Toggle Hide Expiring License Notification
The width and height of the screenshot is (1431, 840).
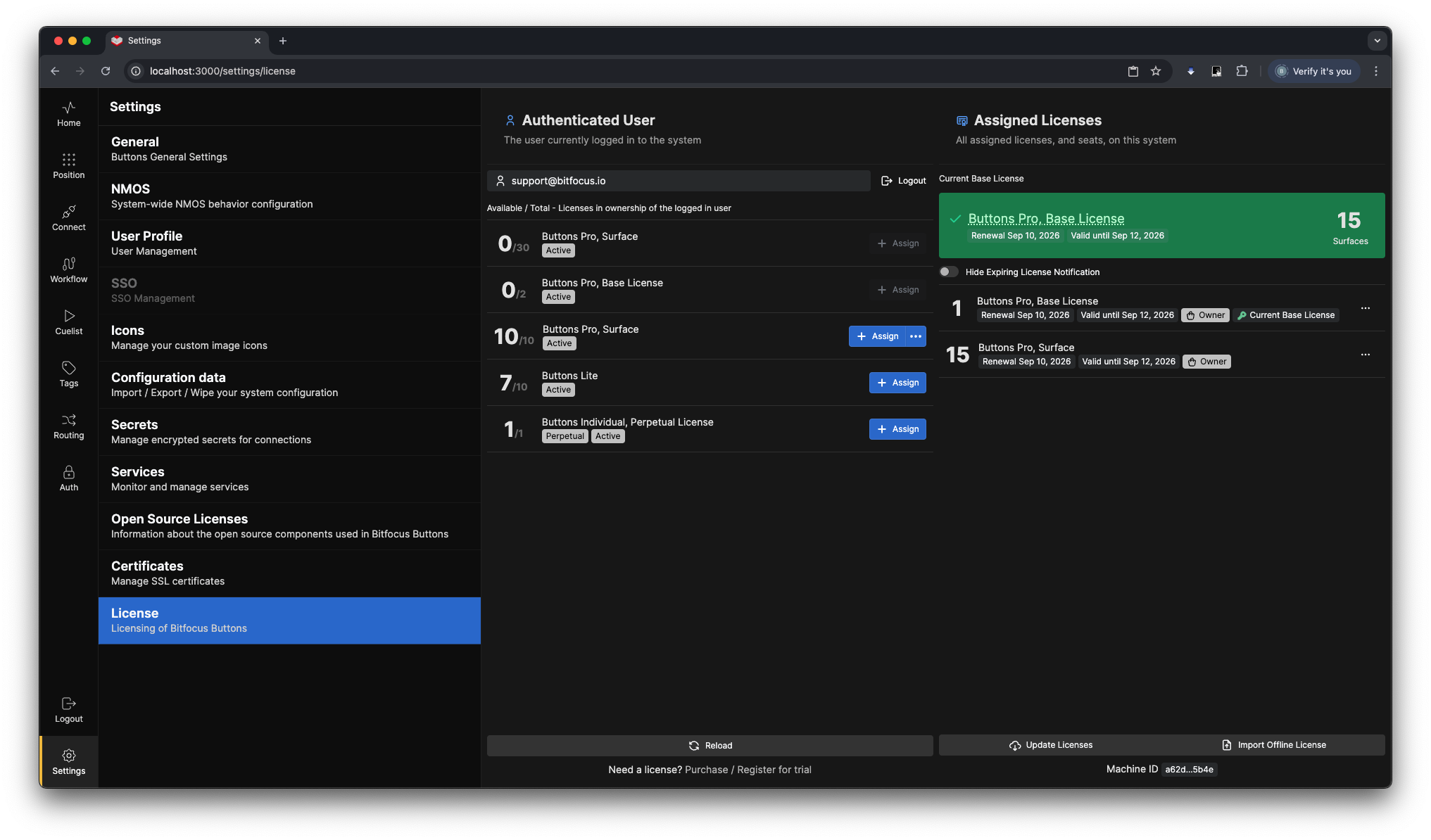point(949,272)
